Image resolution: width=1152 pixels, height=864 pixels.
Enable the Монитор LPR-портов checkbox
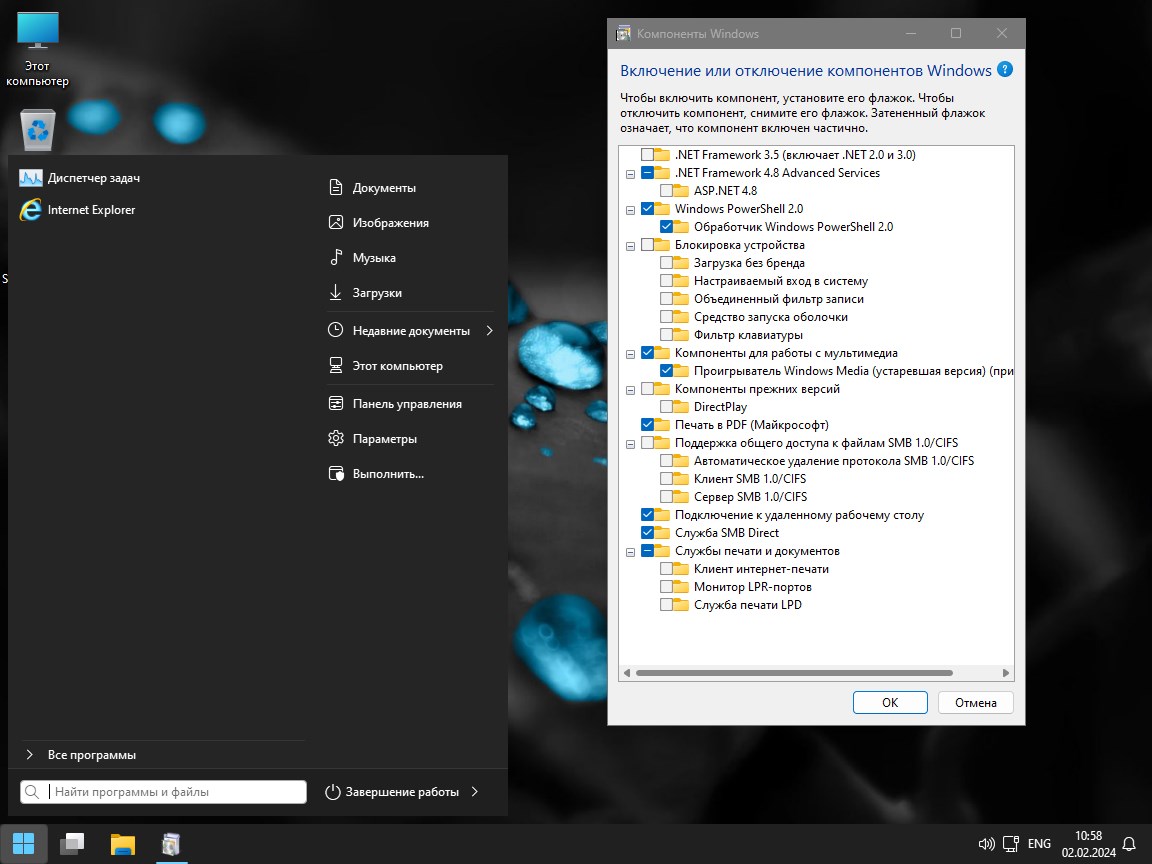coord(666,587)
